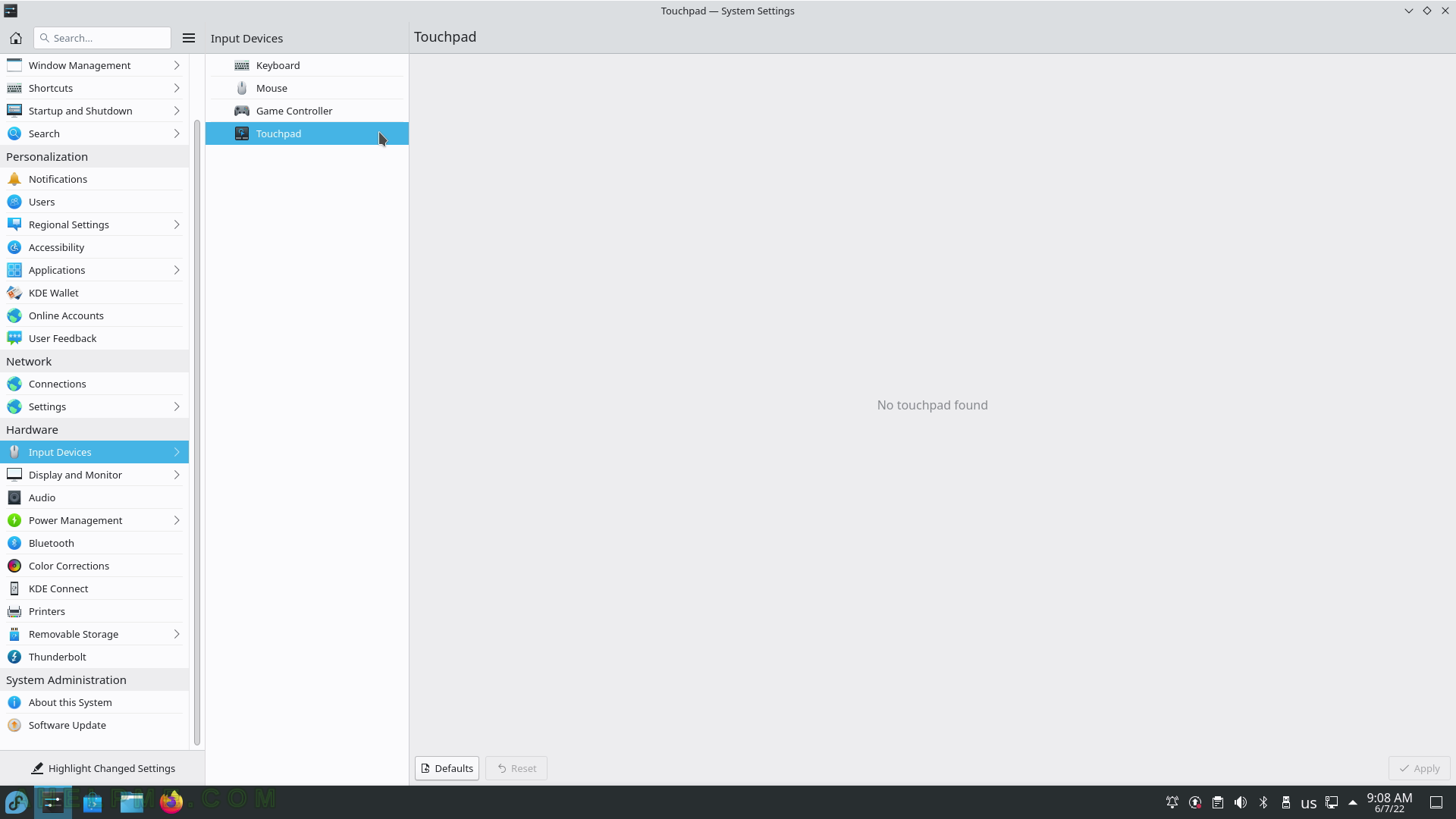Screen dimensions: 1456x819
Task: Open Search settings category
Action: [x=94, y=133]
